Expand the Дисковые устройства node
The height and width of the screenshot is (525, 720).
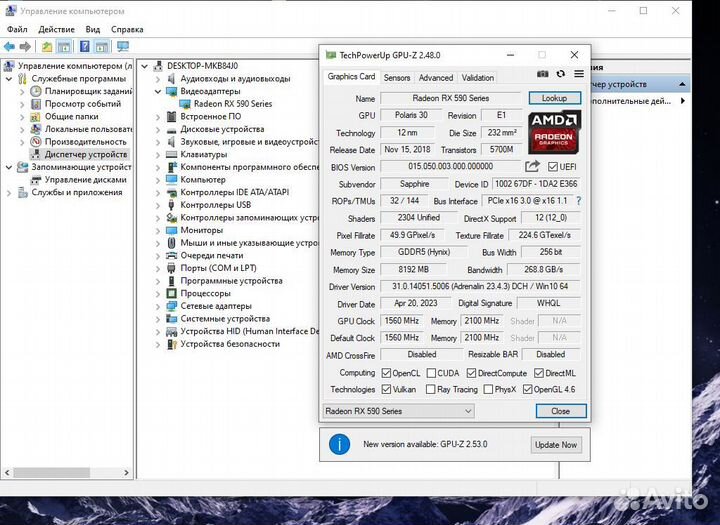(158, 130)
